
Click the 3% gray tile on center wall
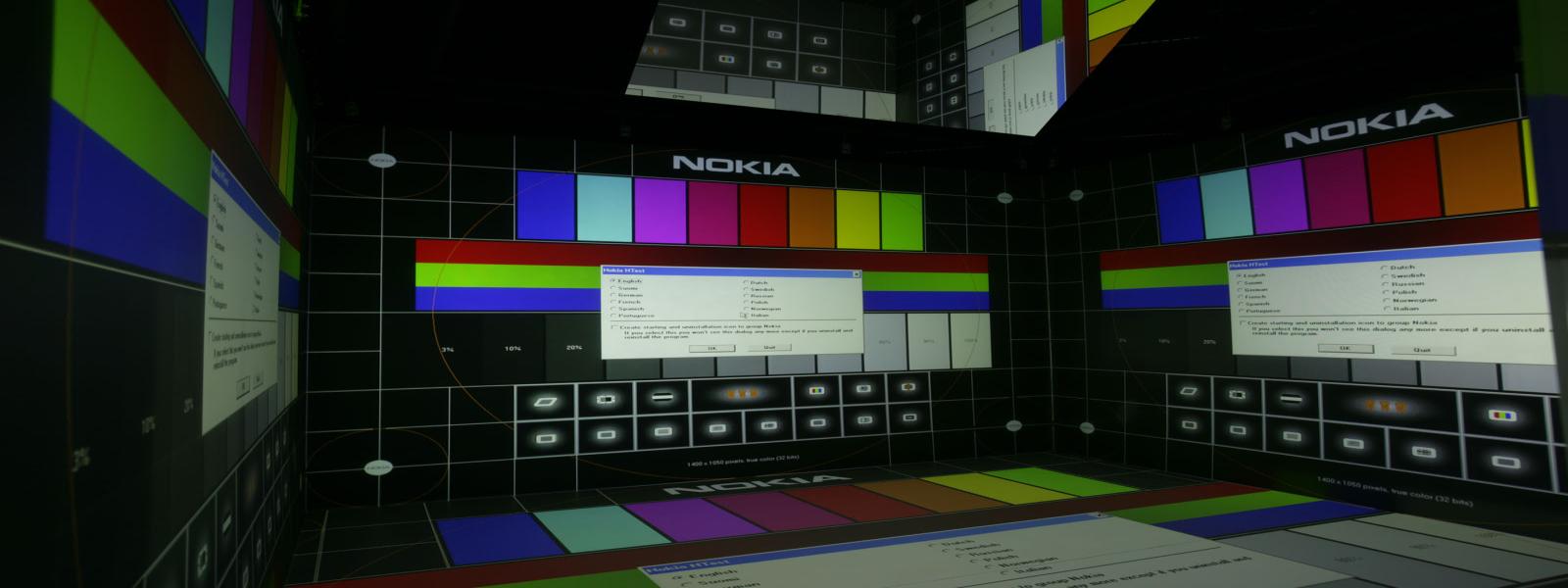pyautogui.click(x=447, y=348)
